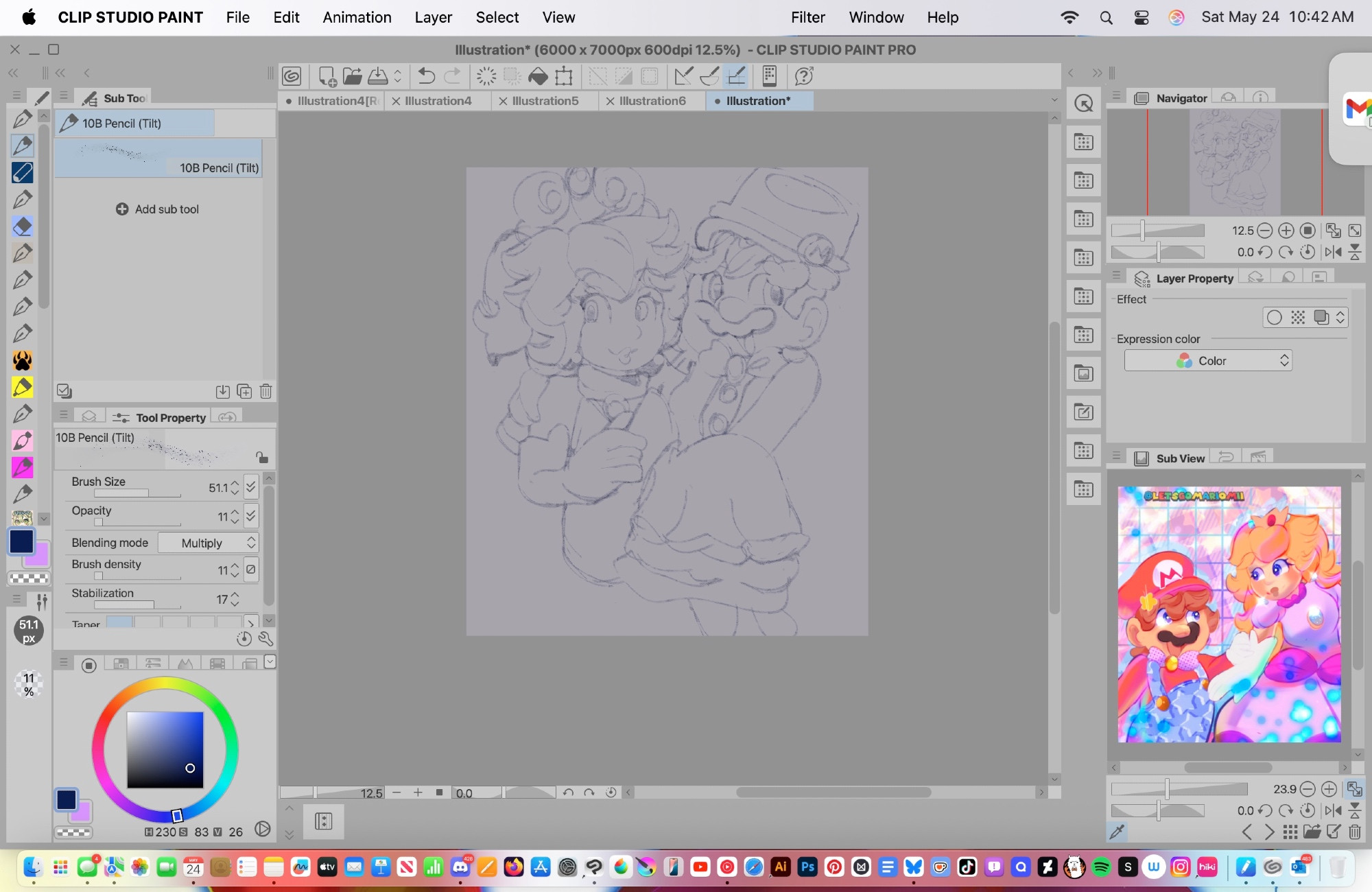Open the Layer menu
Image resolution: width=1372 pixels, height=892 pixels.
pyautogui.click(x=433, y=17)
